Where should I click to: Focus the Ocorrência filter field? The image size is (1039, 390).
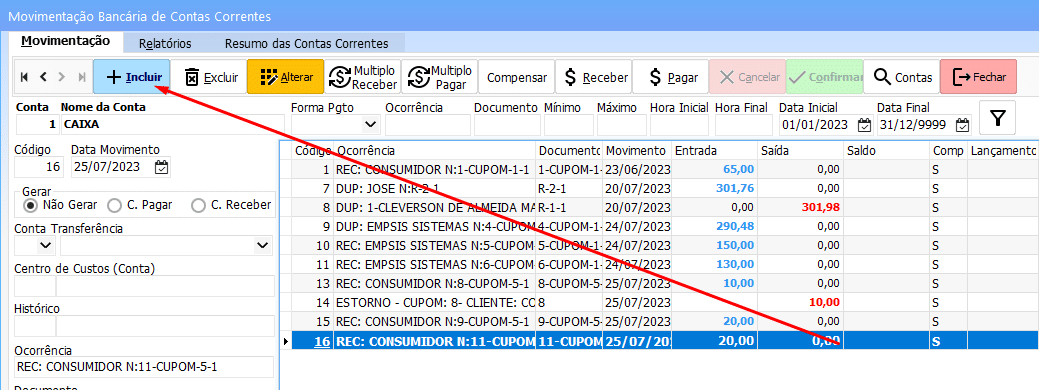427,124
